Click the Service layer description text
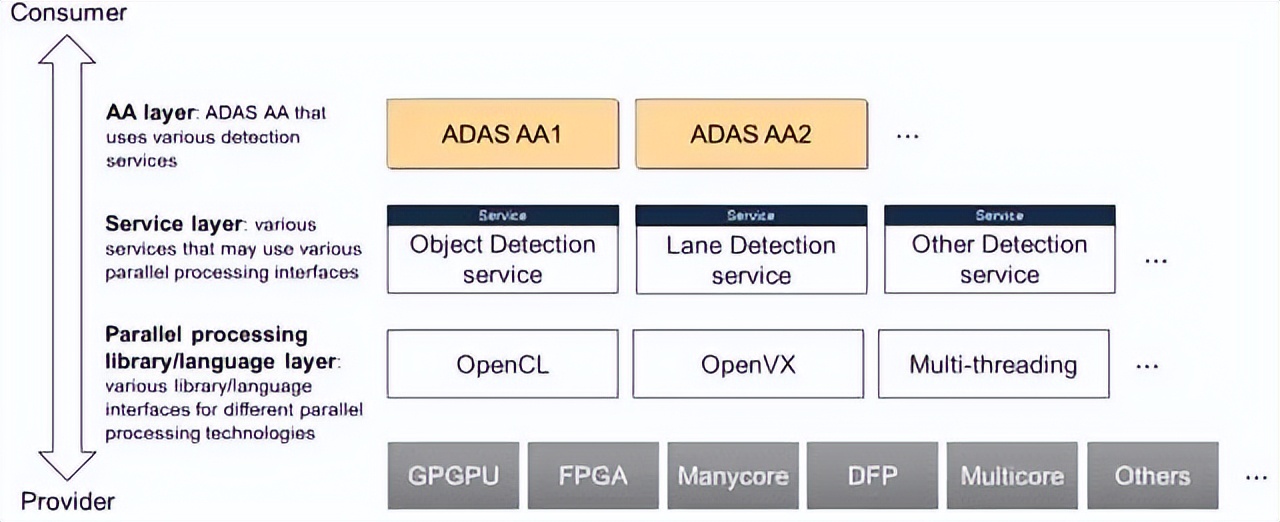 point(233,248)
